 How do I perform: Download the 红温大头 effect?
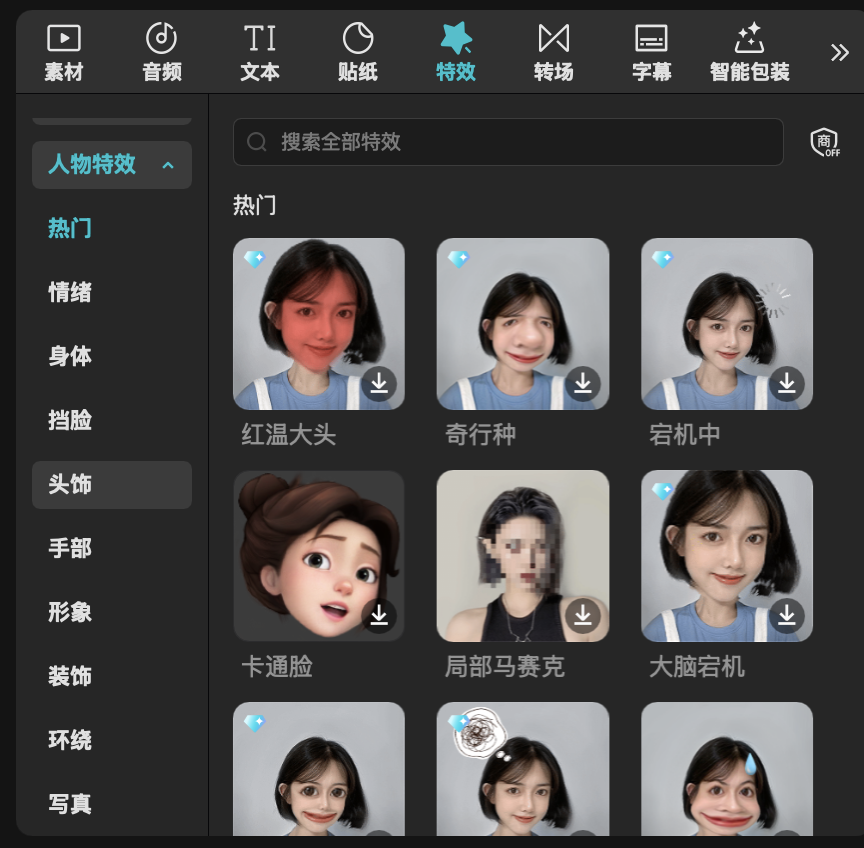[x=379, y=384]
